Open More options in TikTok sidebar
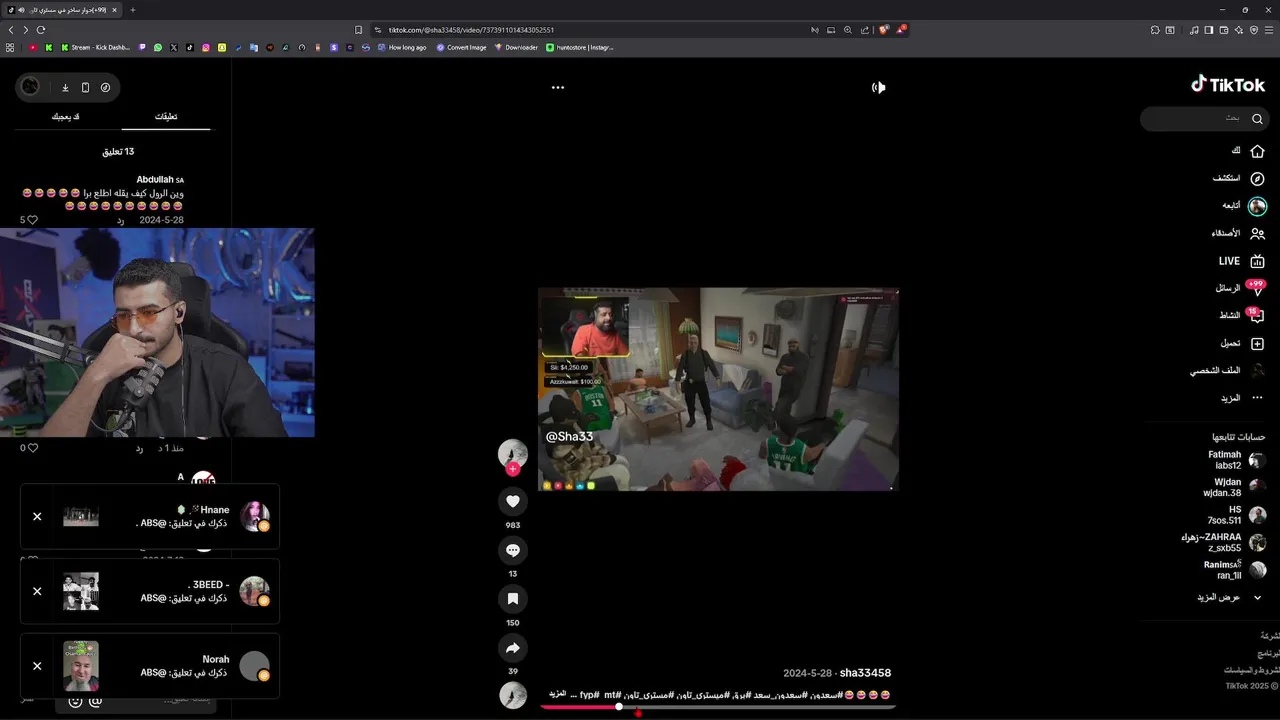The width and height of the screenshot is (1280, 720). coord(1243,398)
